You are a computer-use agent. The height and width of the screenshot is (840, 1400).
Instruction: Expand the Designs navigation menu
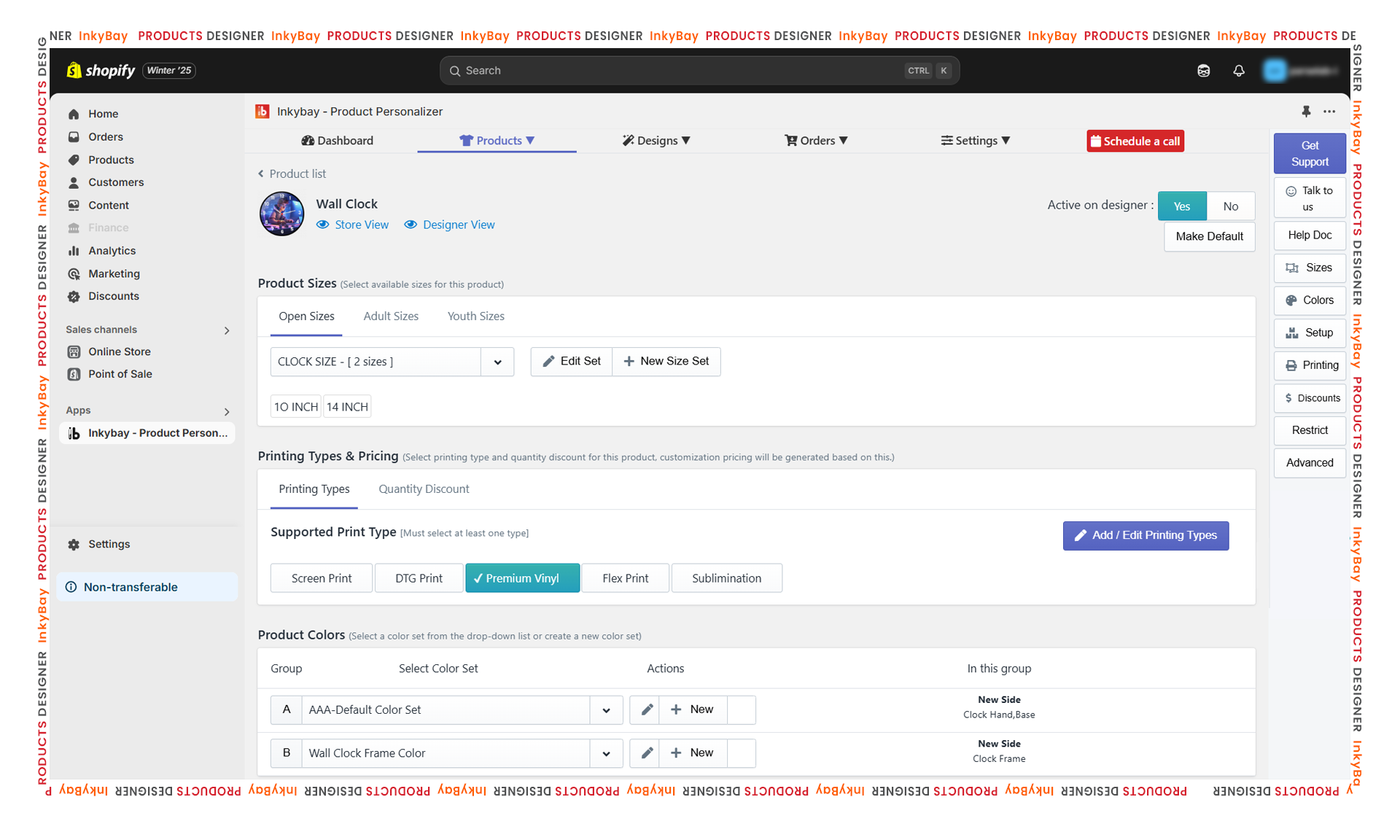coord(656,141)
